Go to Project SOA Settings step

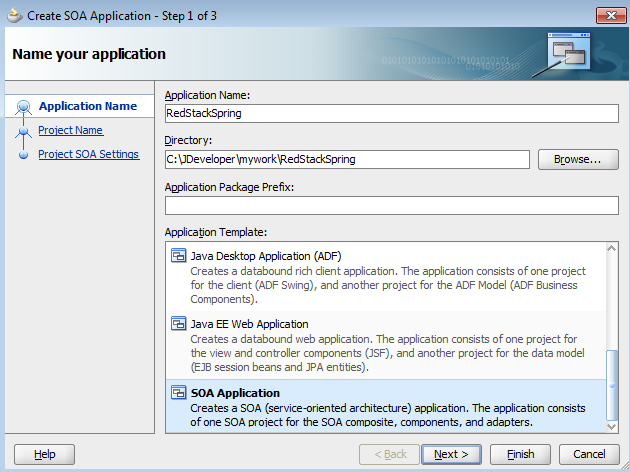(88, 155)
